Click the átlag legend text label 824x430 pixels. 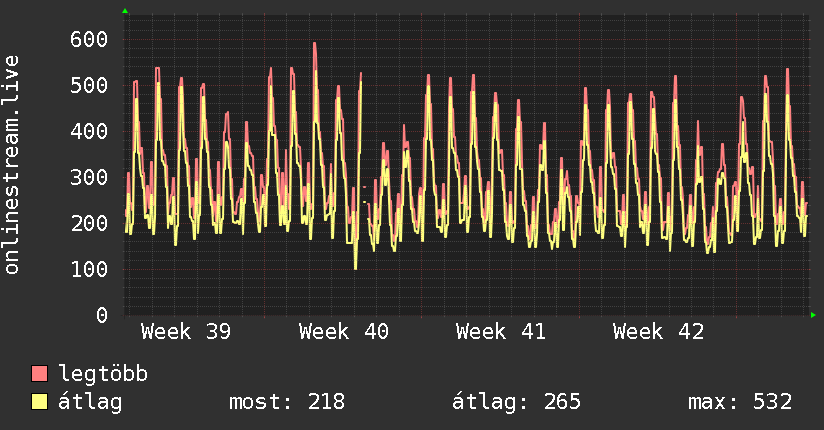click(91, 402)
